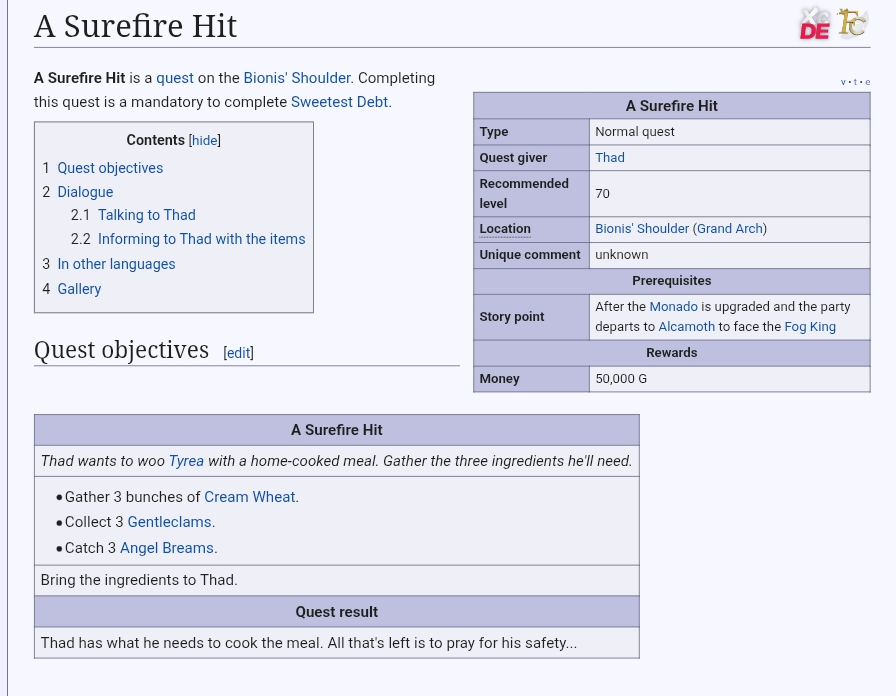Click the 'Recommended level' label cell

[531, 194]
